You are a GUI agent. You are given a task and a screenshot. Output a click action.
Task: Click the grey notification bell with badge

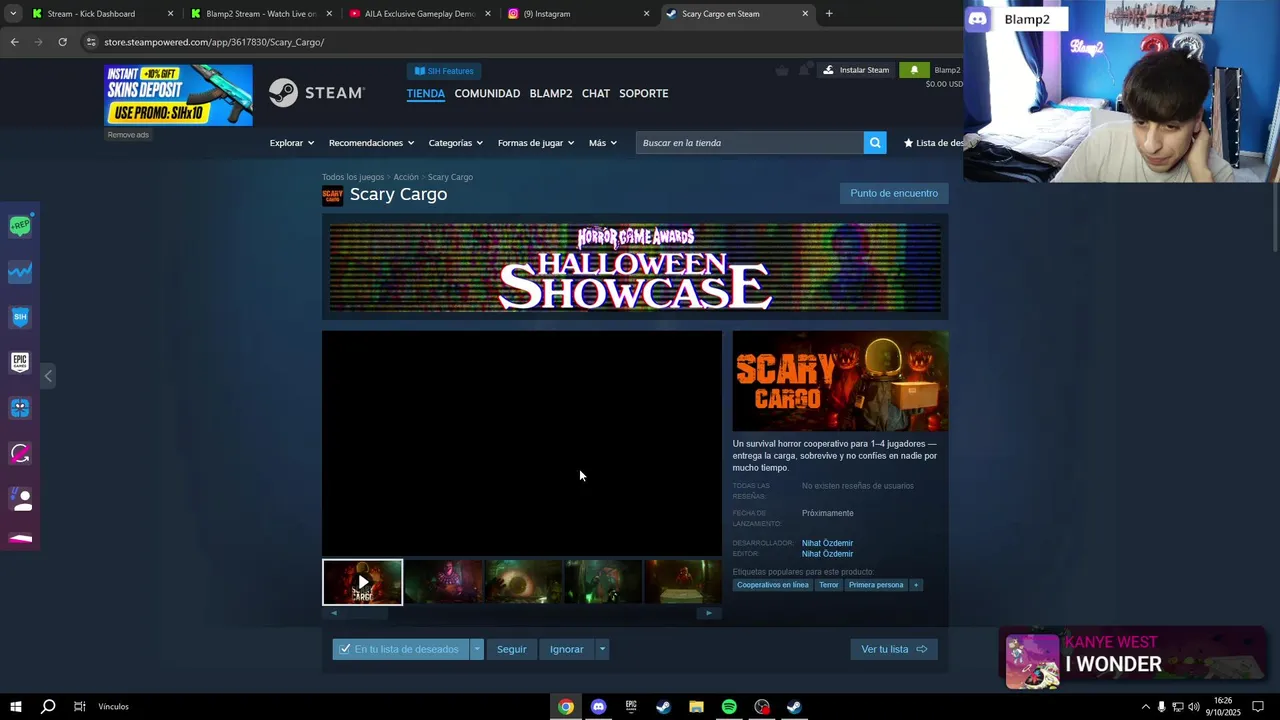click(x=804, y=70)
